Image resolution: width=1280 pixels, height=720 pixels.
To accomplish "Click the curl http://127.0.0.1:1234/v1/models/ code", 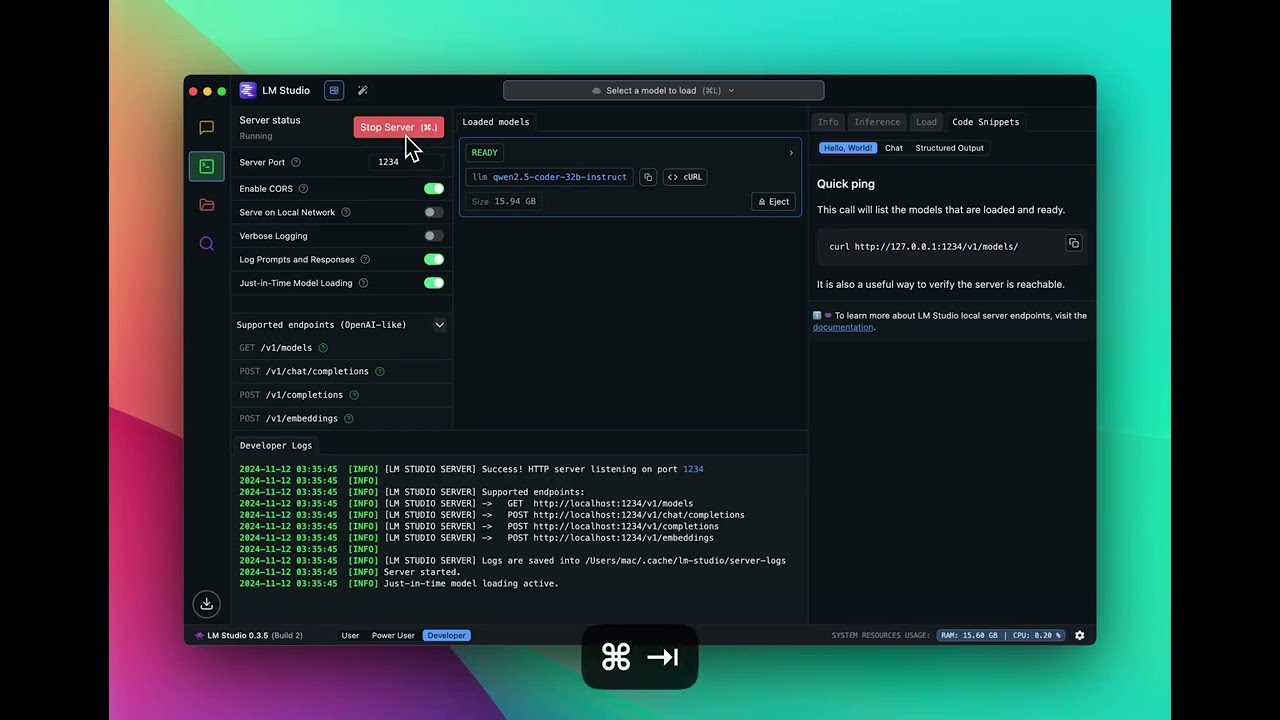I will point(924,246).
